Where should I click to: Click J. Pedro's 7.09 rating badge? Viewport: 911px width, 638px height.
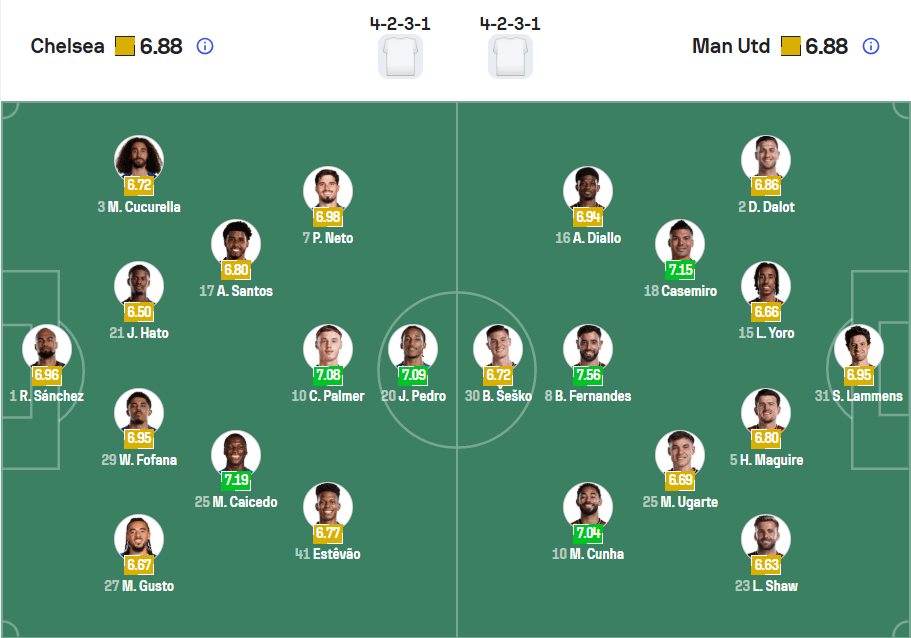[413, 375]
